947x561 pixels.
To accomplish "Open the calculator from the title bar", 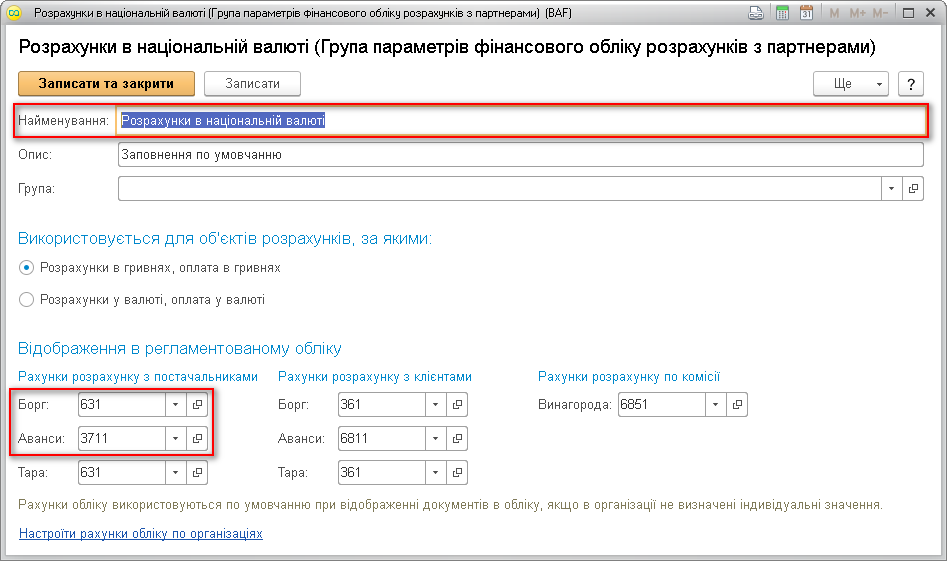I will coord(781,14).
